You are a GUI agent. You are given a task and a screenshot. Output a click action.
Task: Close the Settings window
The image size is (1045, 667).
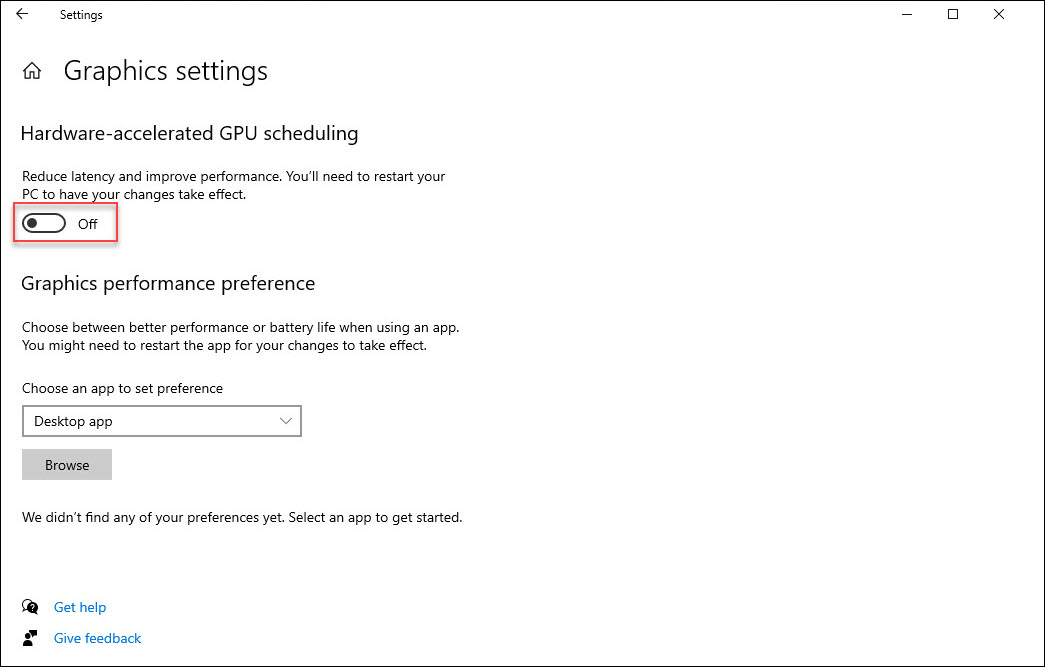[x=998, y=14]
